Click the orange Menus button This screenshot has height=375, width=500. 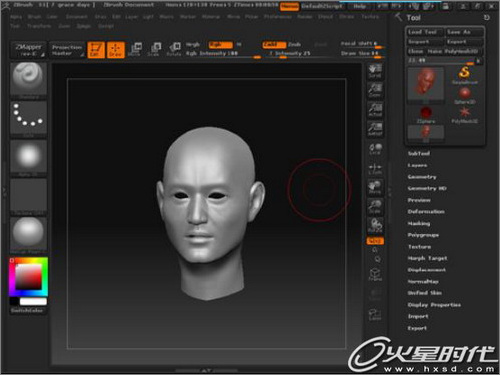point(289,6)
